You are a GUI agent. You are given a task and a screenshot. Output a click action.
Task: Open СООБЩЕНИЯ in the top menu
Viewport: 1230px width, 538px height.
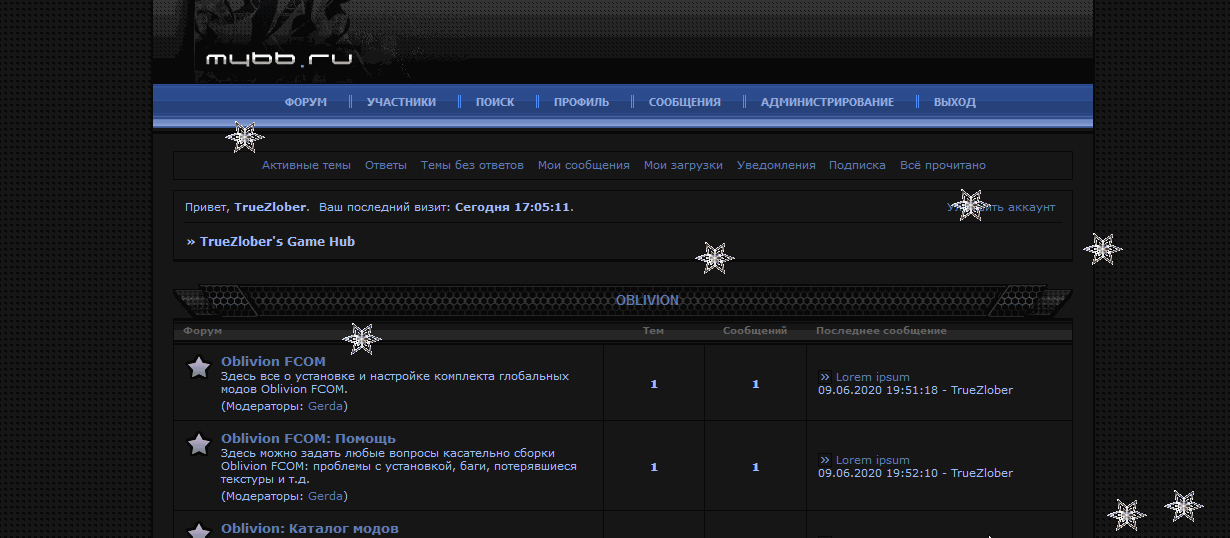coord(684,102)
